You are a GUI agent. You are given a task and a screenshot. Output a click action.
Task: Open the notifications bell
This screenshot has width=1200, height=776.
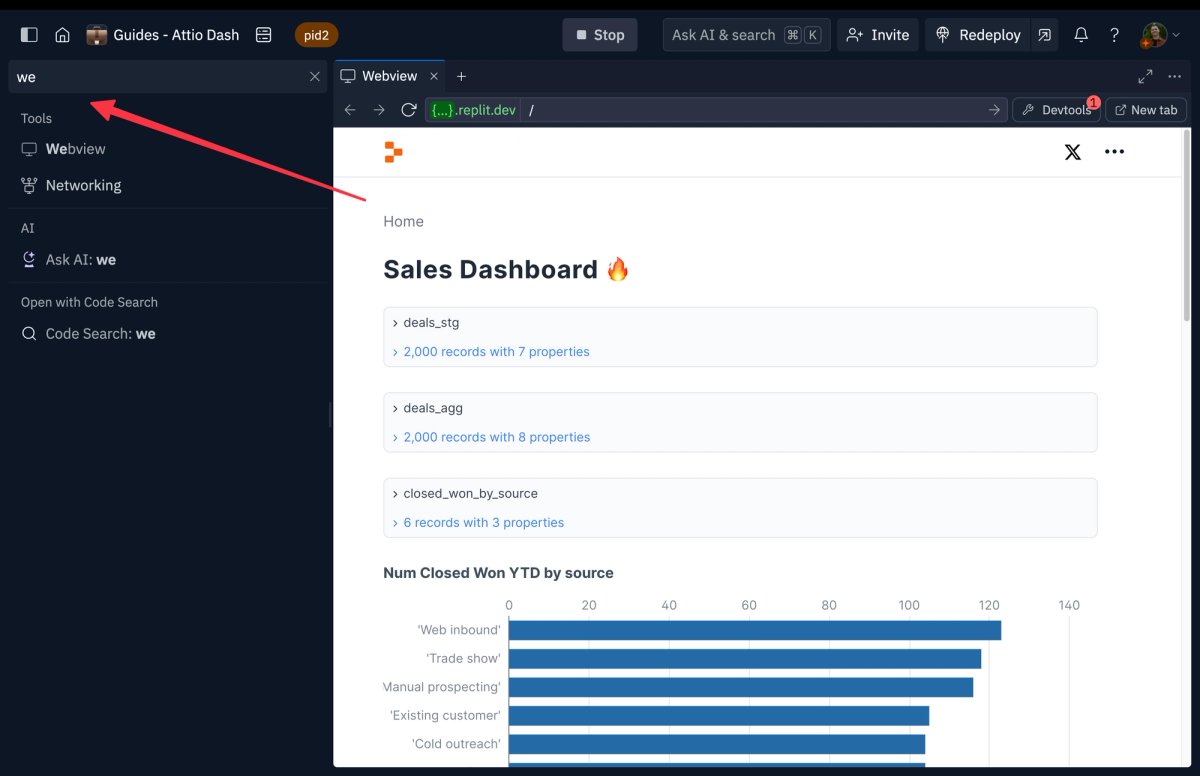1081,34
